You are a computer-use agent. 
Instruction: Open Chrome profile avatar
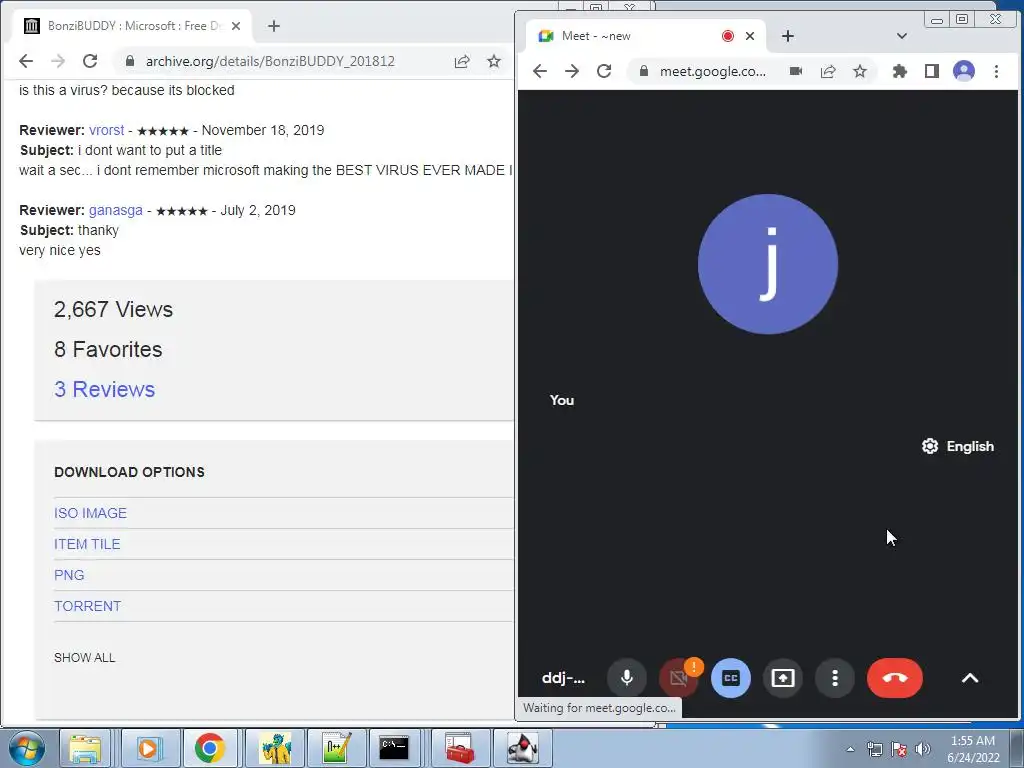964,71
